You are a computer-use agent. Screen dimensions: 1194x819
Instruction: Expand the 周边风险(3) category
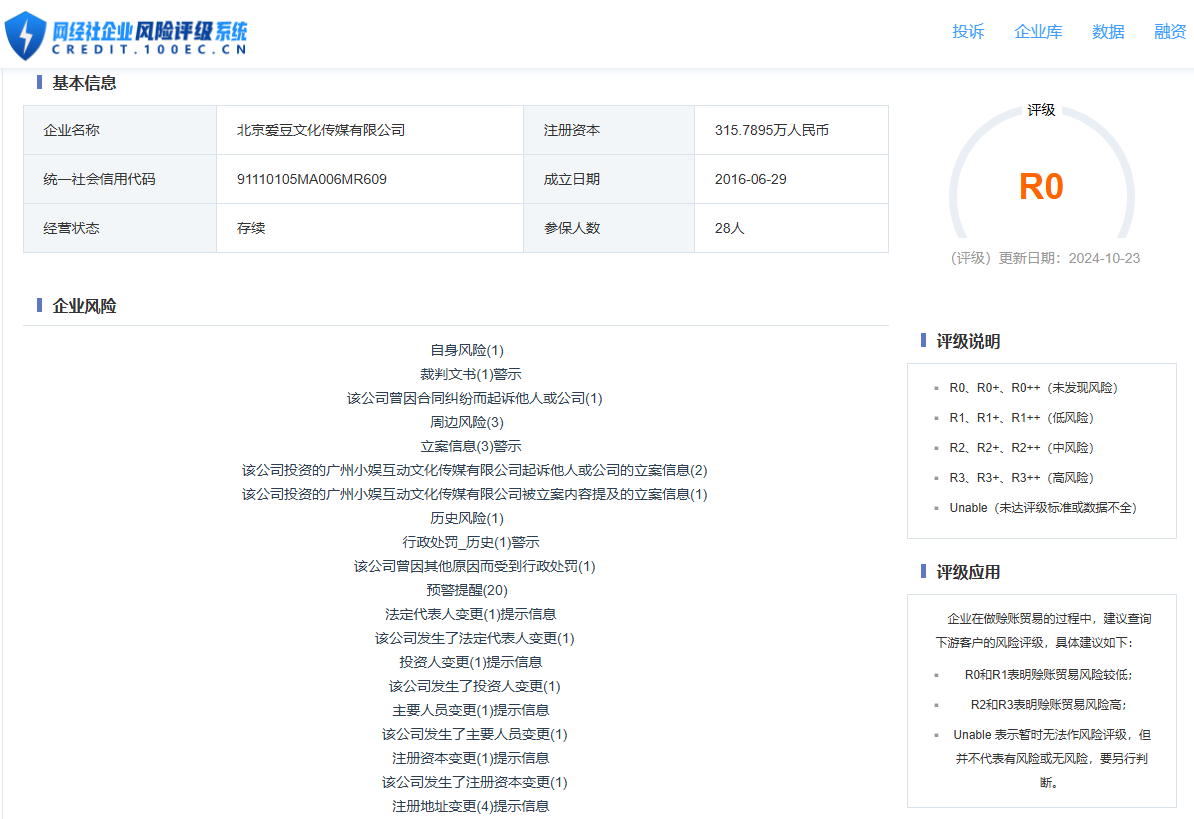(x=467, y=422)
